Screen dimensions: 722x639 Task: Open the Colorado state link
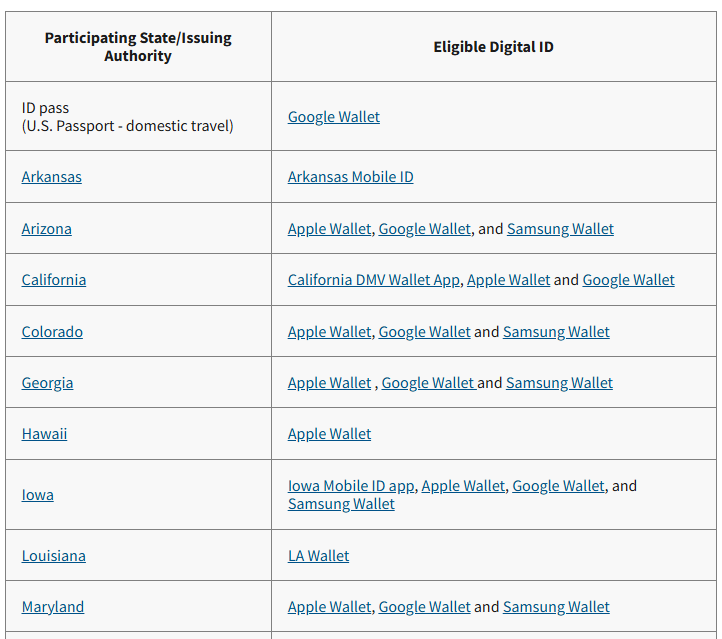click(52, 332)
